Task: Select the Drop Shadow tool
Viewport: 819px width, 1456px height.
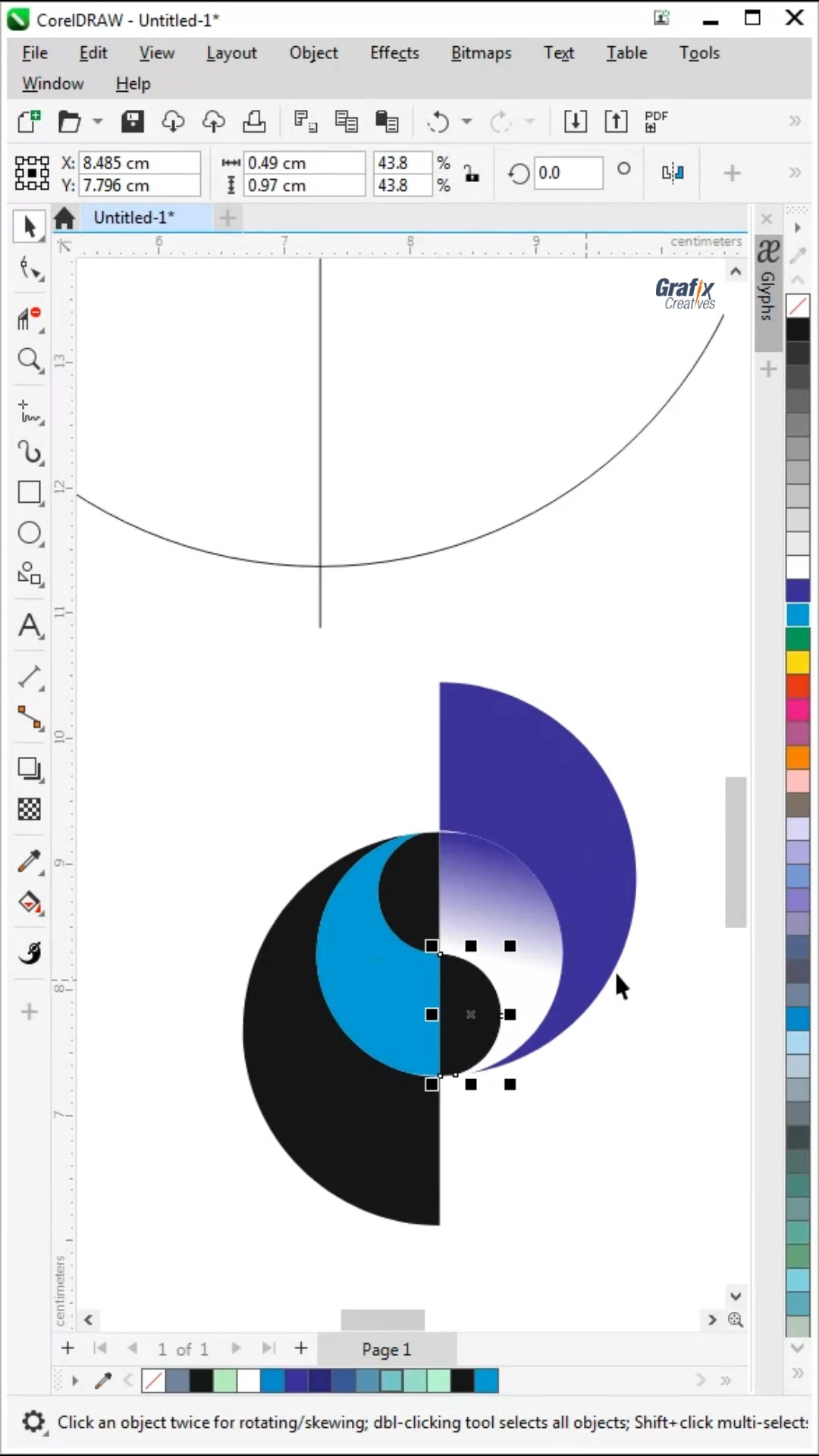Action: coord(30,770)
